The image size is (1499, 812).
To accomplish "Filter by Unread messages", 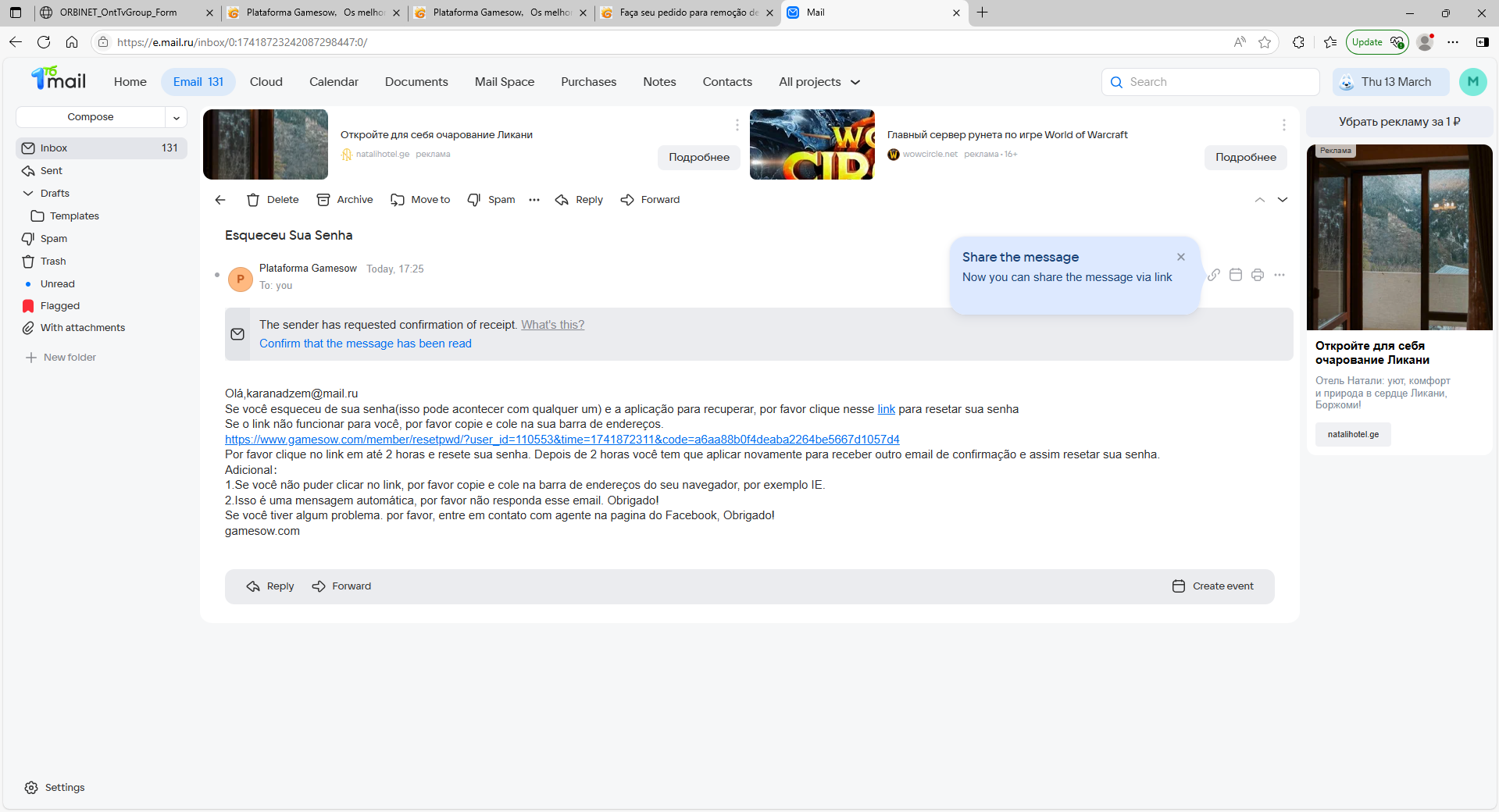I will point(102,284).
